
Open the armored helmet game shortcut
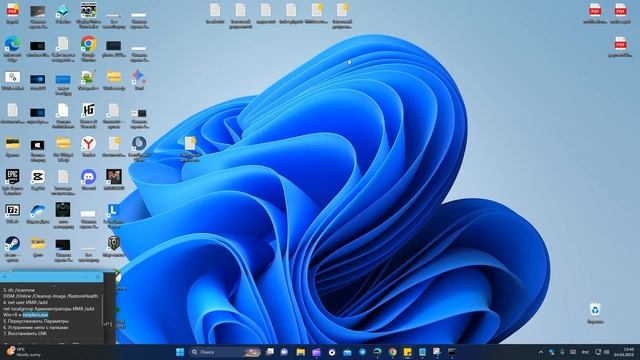(113, 244)
